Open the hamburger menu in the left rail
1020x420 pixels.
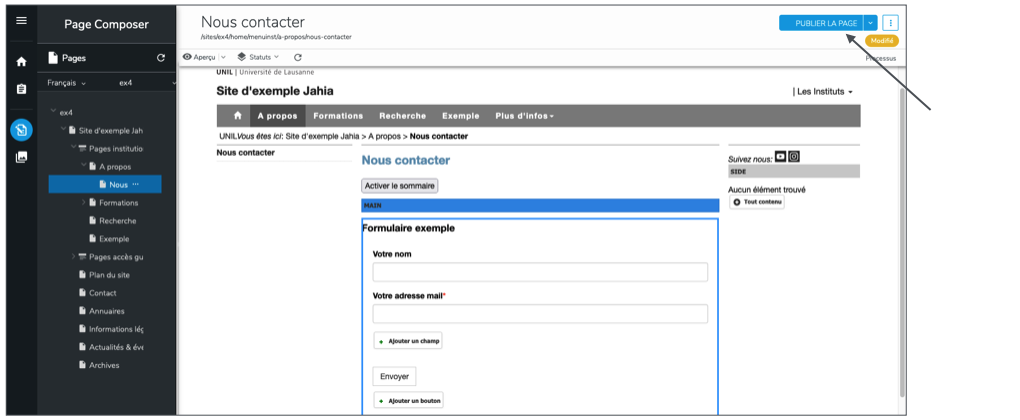click(x=21, y=21)
